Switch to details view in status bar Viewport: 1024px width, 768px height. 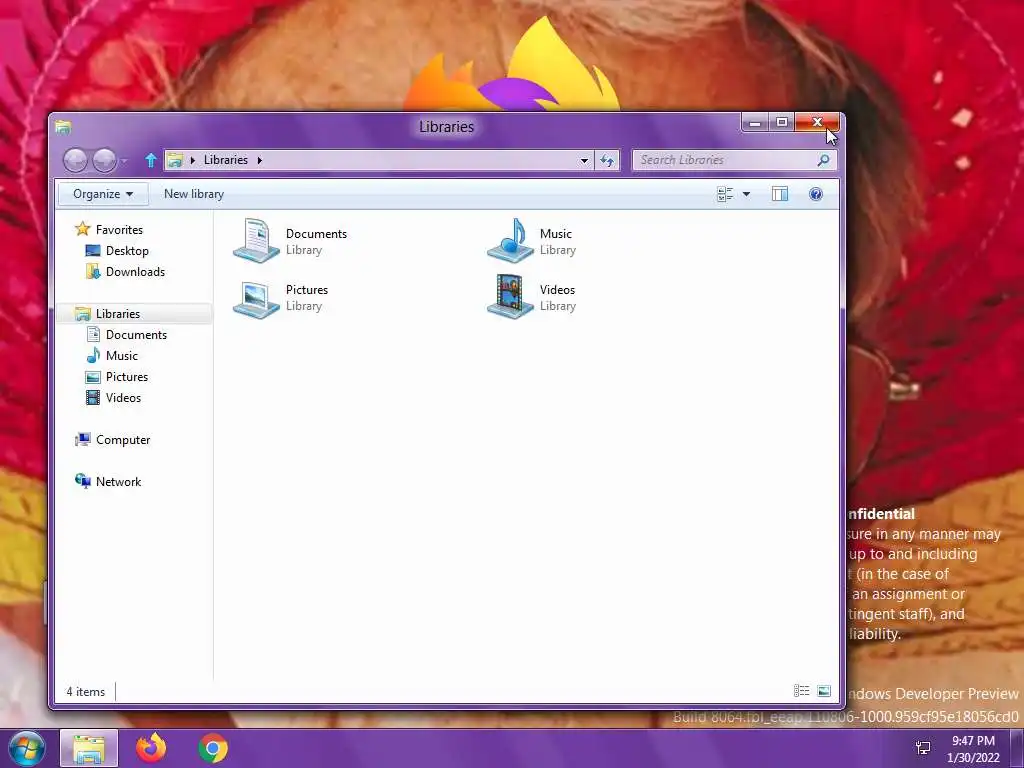[801, 691]
